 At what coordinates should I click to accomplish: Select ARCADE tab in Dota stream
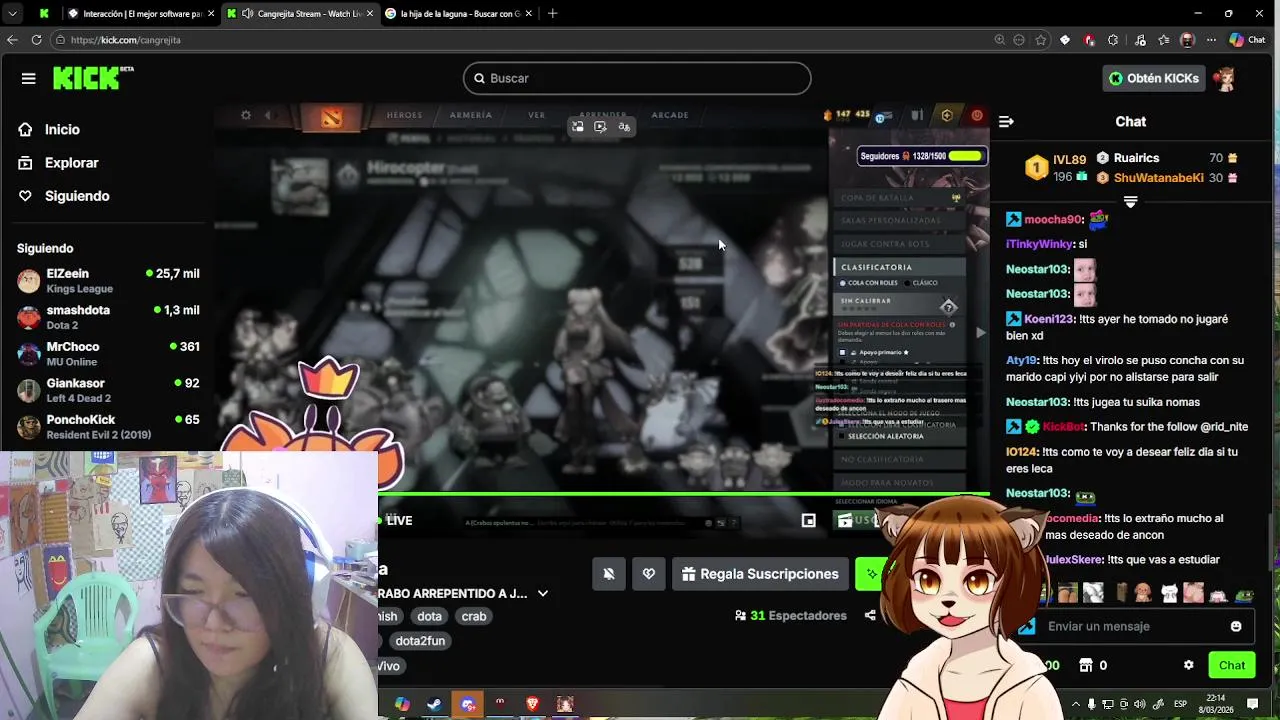click(x=670, y=115)
